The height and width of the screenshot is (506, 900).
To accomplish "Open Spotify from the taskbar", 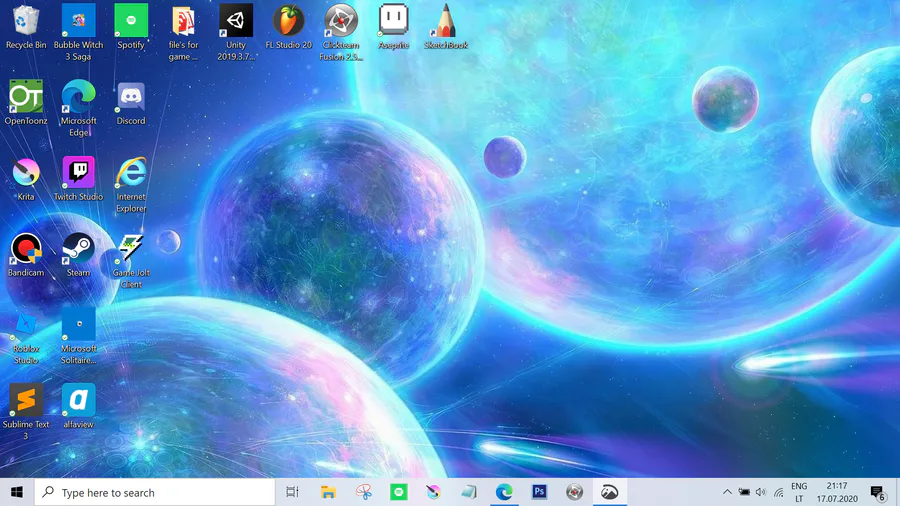I will pyautogui.click(x=398, y=492).
